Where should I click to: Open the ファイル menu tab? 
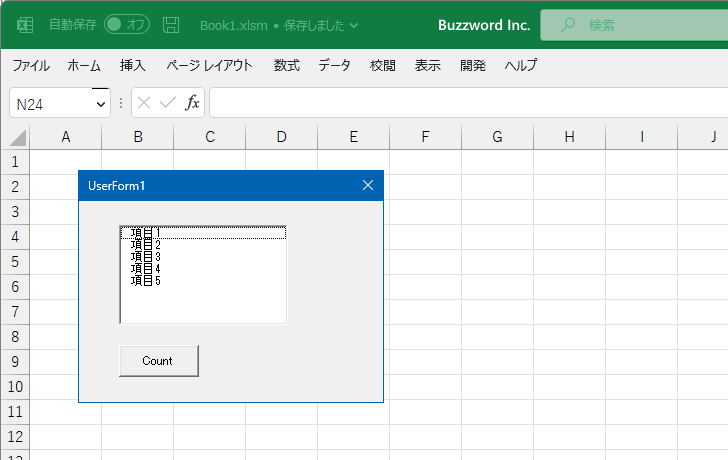31,66
